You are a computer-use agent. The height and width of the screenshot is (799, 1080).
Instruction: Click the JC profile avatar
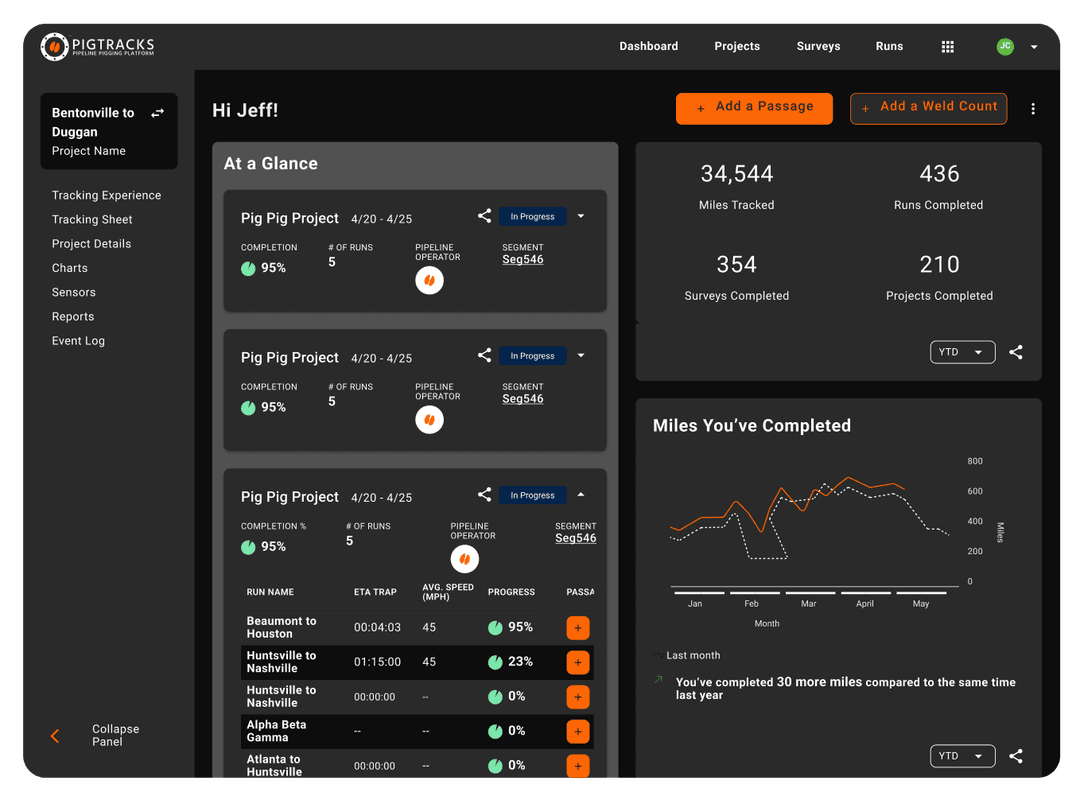pyautogui.click(x=1004, y=46)
